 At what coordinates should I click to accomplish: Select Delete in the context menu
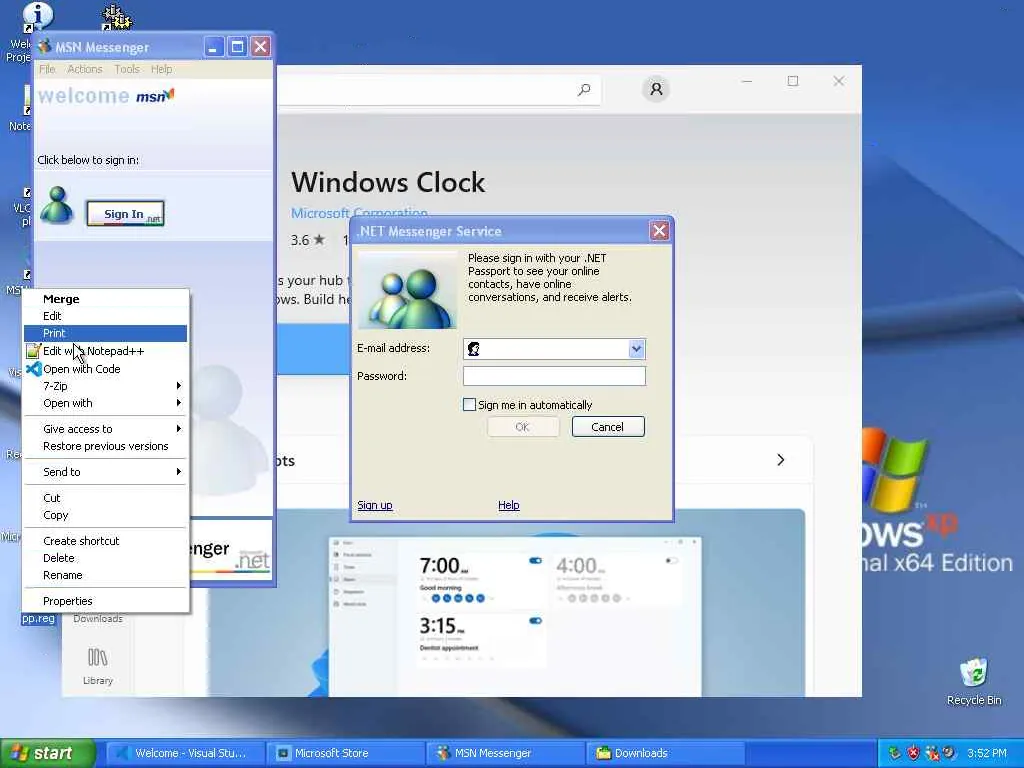coord(105,558)
